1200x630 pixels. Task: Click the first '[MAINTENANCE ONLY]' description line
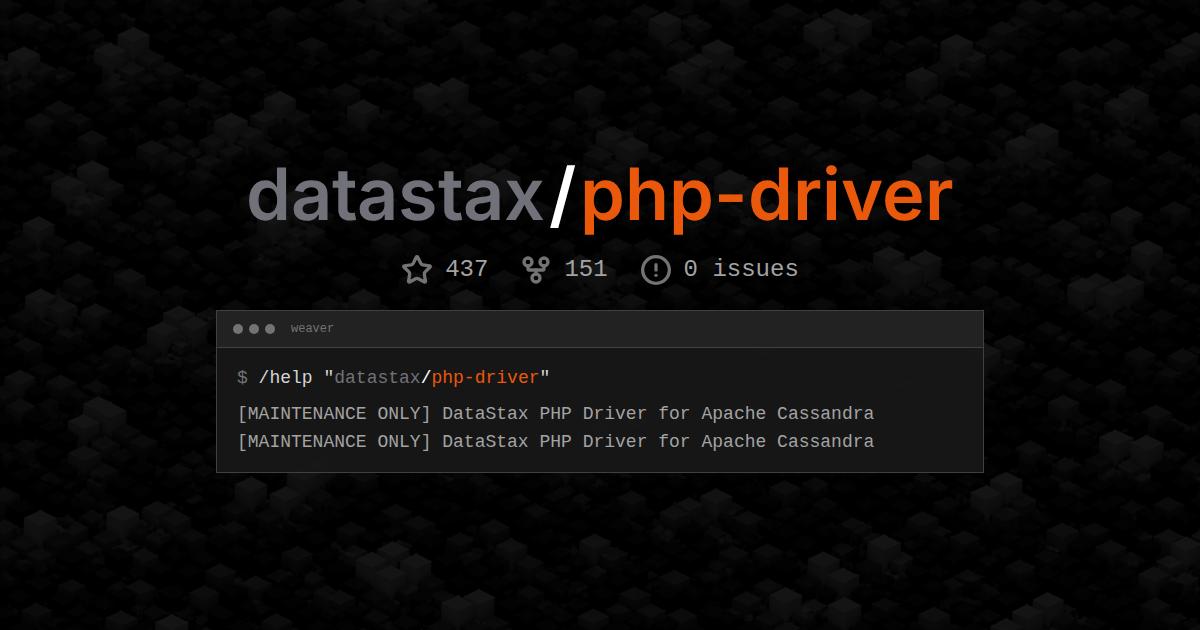point(556,414)
